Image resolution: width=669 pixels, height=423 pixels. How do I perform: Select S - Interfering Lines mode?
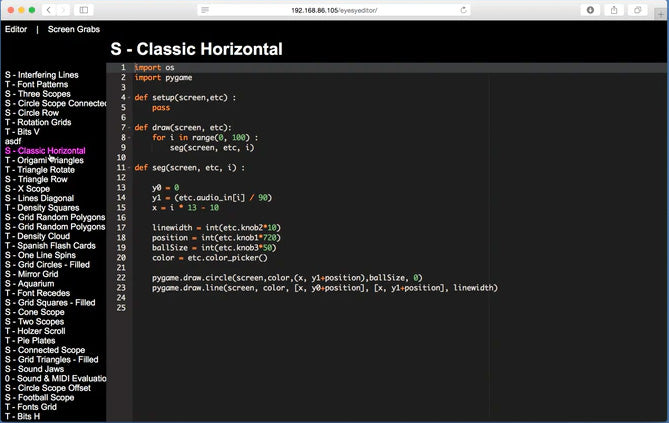[41, 75]
